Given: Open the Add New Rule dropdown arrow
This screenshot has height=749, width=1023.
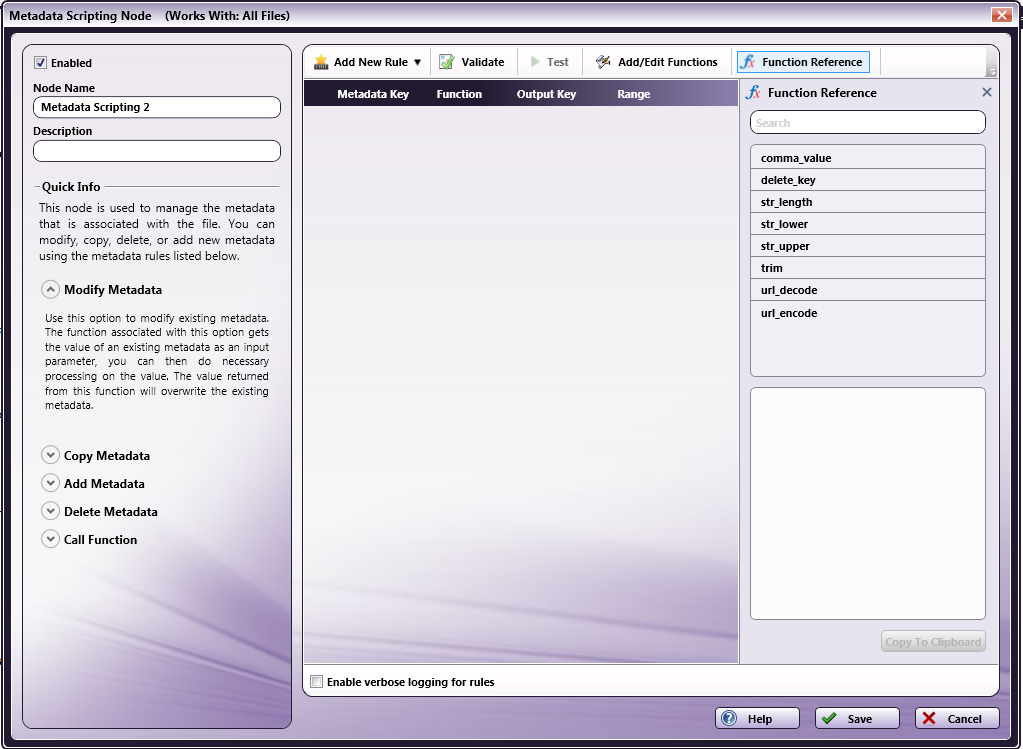Looking at the screenshot, I should (x=417, y=62).
